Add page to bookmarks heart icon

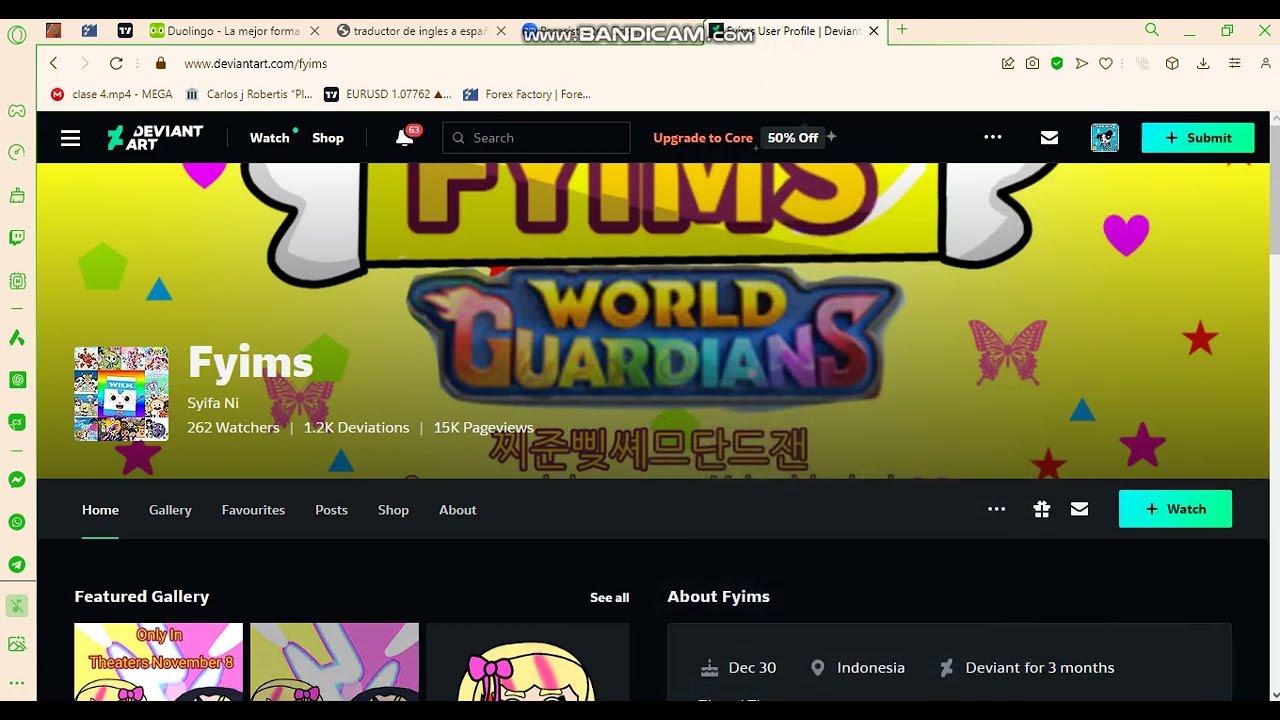[1106, 63]
